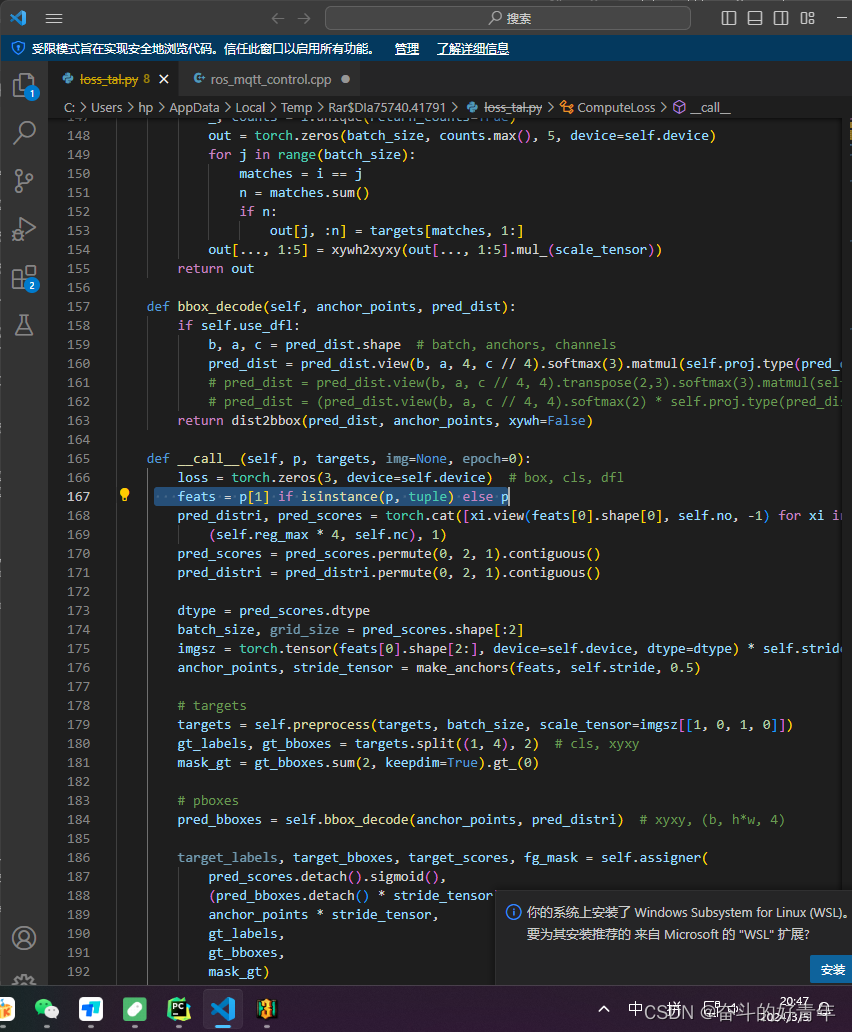Open the Run and Debug view

coord(24,228)
